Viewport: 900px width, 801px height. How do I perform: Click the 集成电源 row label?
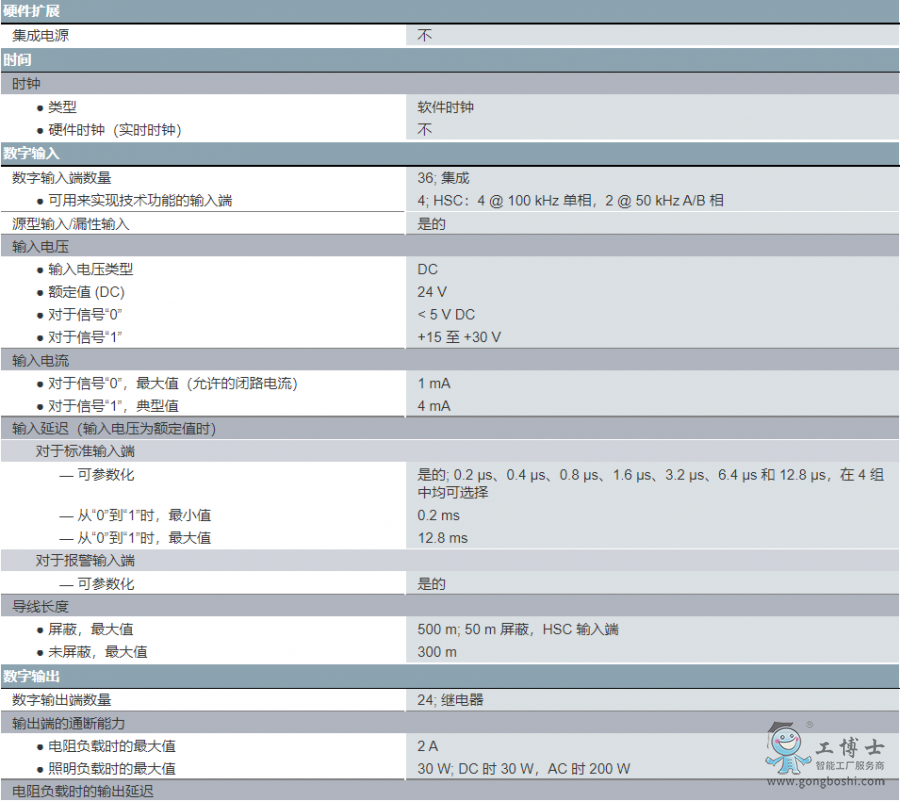[40, 35]
